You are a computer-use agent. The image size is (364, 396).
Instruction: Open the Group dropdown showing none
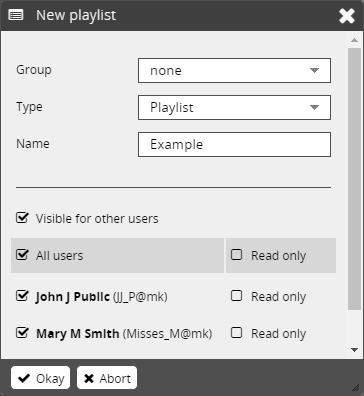[x=234, y=70]
